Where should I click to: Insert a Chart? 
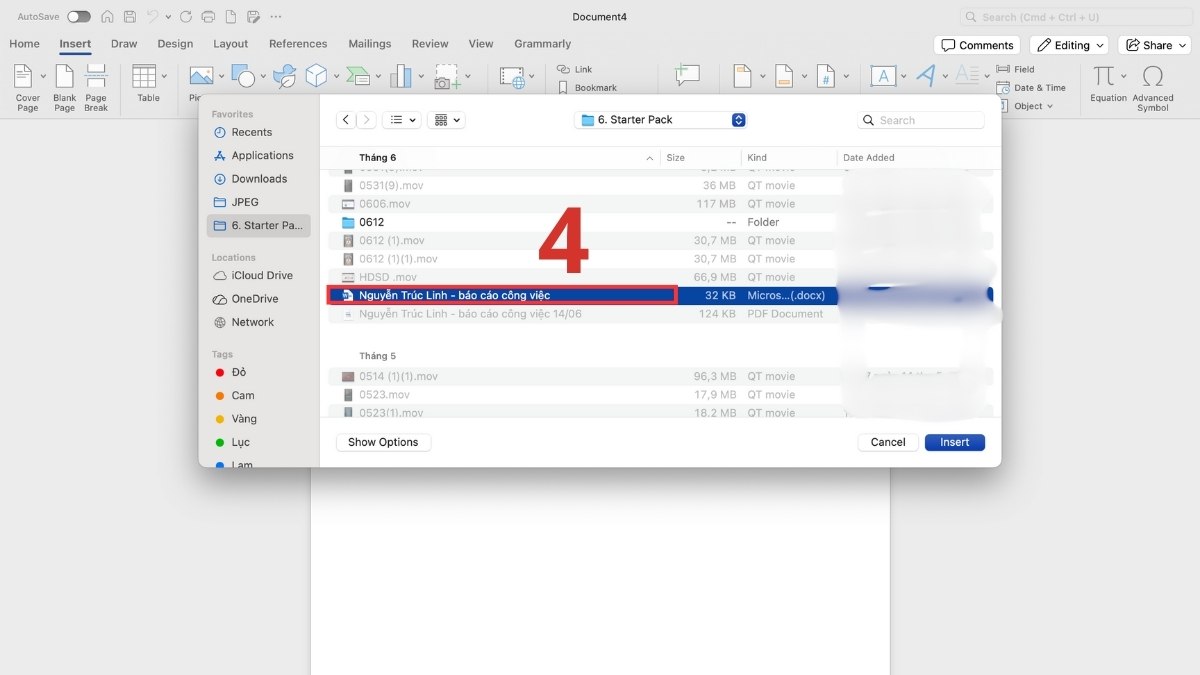(403, 76)
